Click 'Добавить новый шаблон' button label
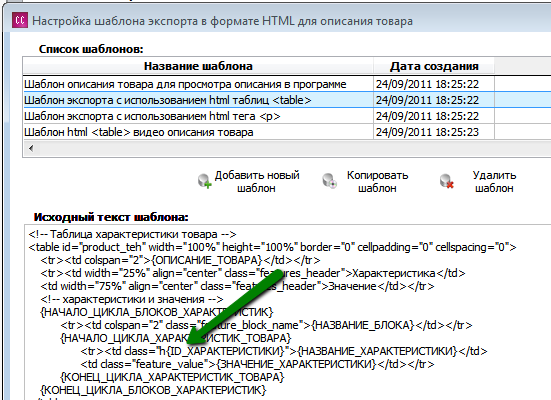Image resolution: width=551 pixels, height=400 pixels. coord(257,181)
